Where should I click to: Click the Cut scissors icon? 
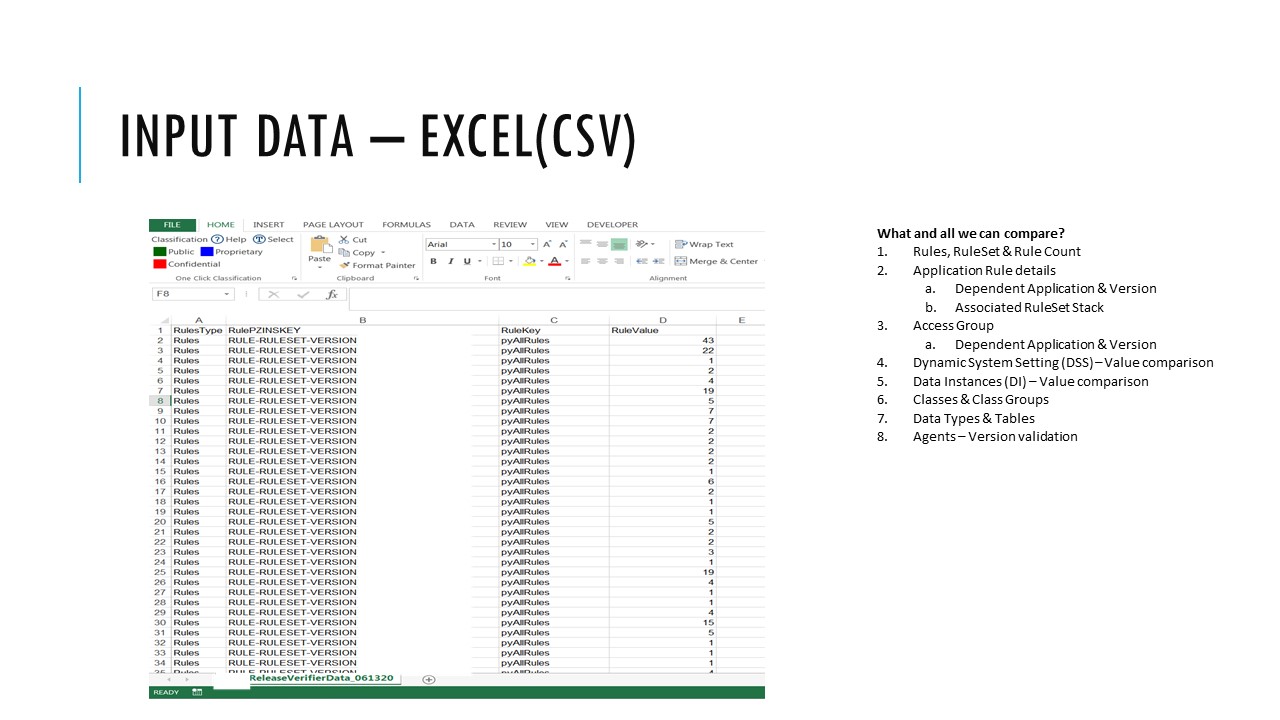pos(344,240)
